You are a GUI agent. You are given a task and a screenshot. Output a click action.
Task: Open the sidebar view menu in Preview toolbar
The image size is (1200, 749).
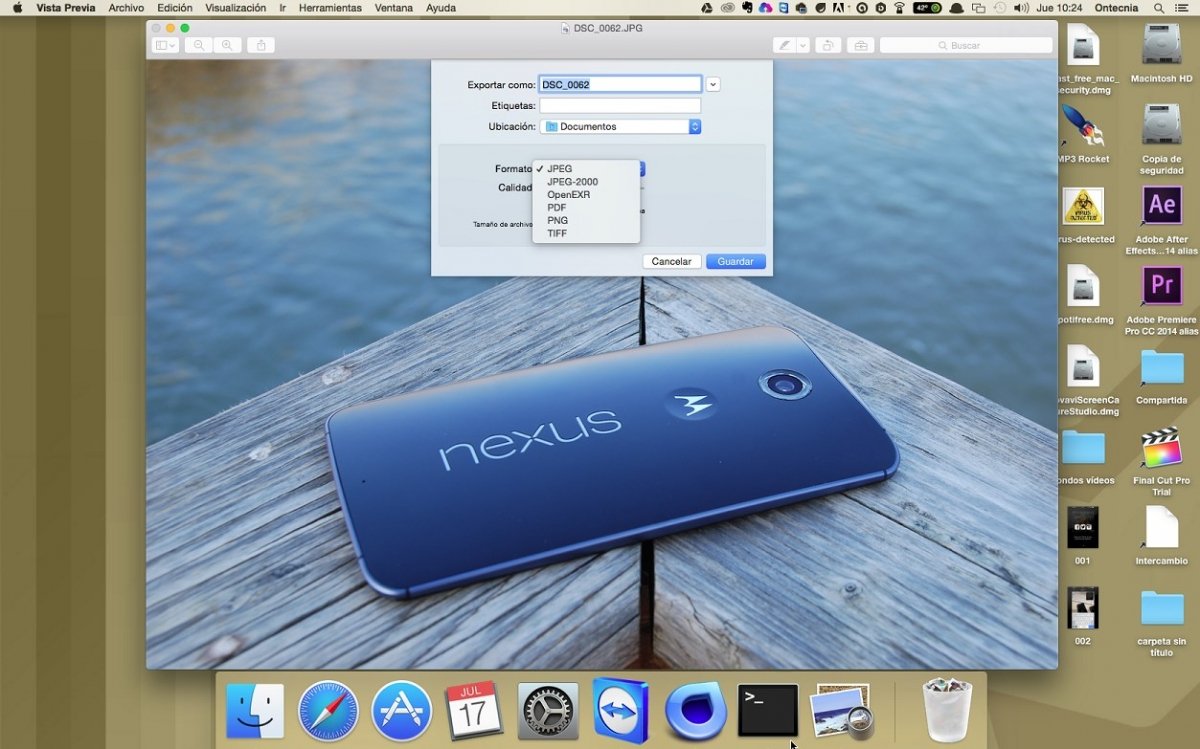pyautogui.click(x=165, y=45)
